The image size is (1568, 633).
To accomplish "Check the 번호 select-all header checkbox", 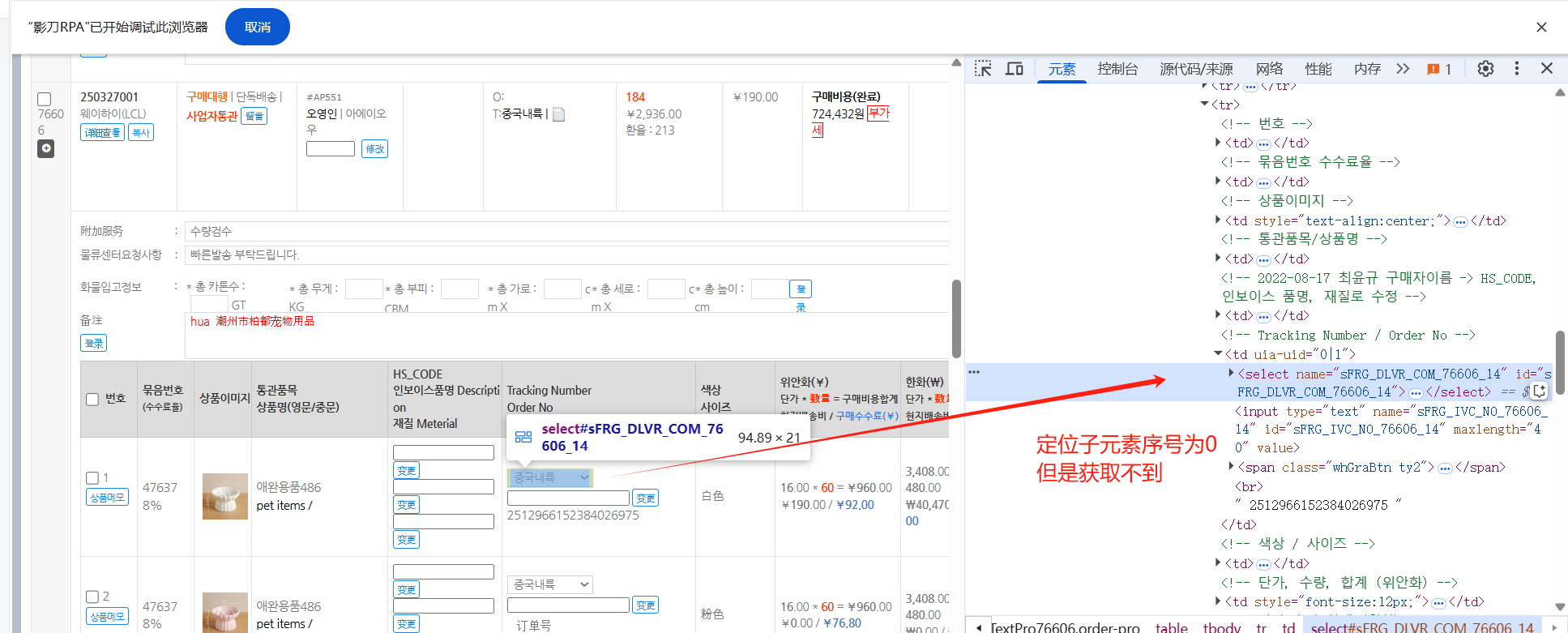I will 92,399.
